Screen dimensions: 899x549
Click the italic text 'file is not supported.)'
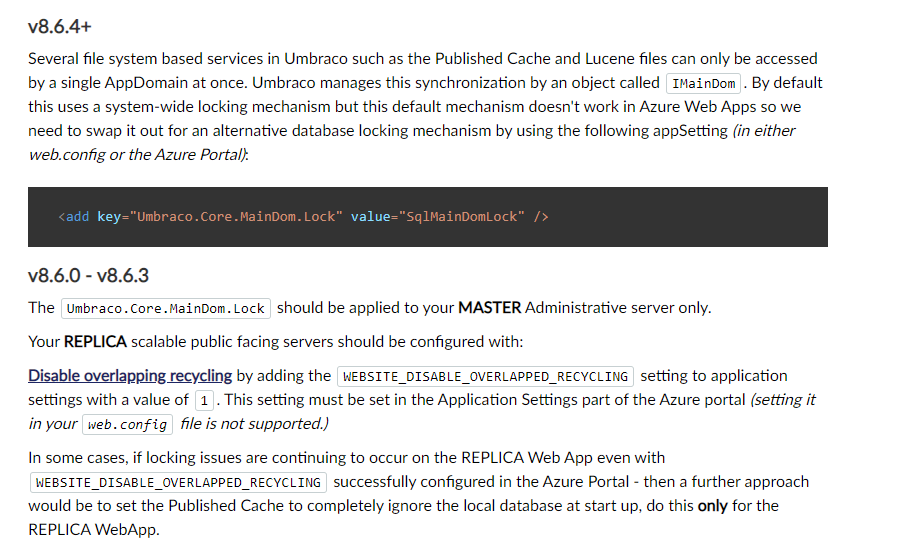[254, 424]
